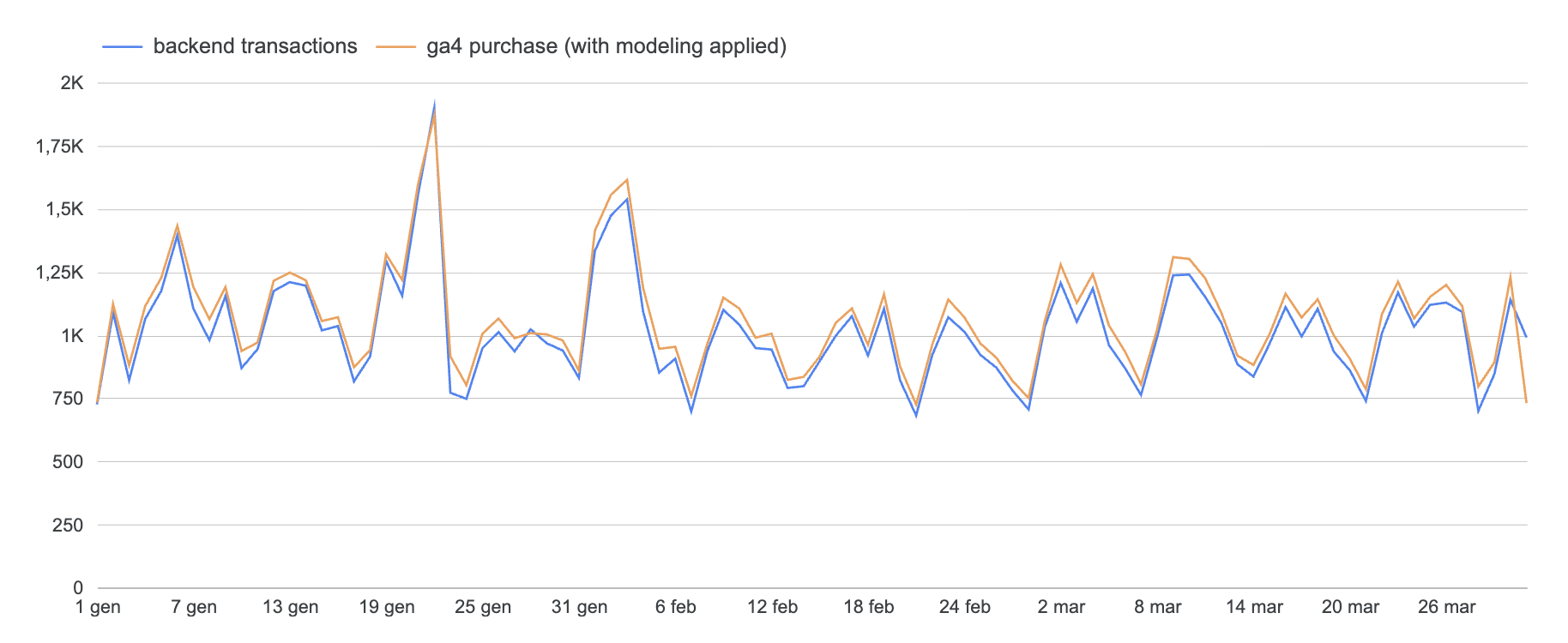
Task: Click the 500 y-axis label
Action: (68, 462)
